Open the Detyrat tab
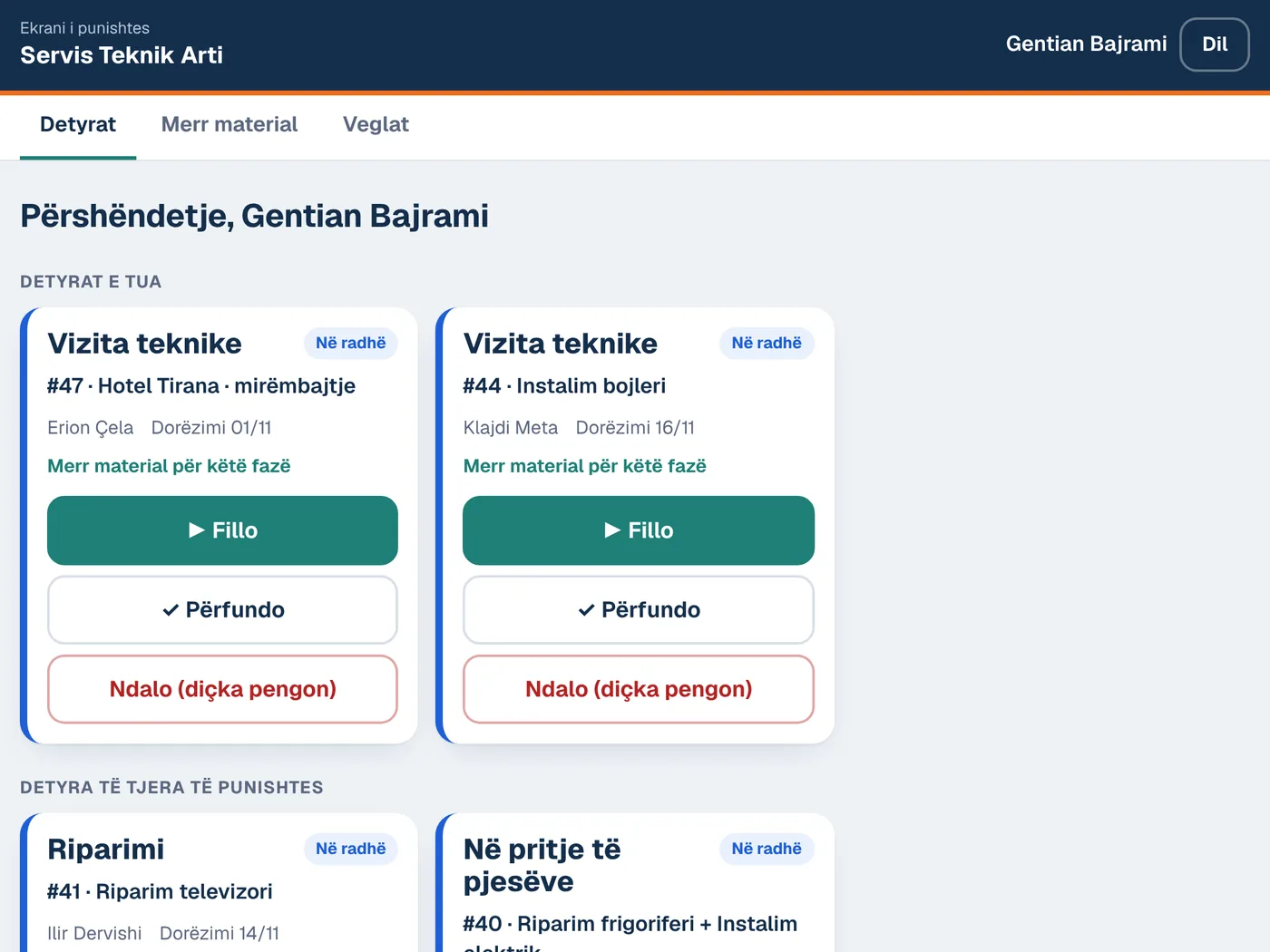Screen dimensions: 1270x952 (x=78, y=125)
